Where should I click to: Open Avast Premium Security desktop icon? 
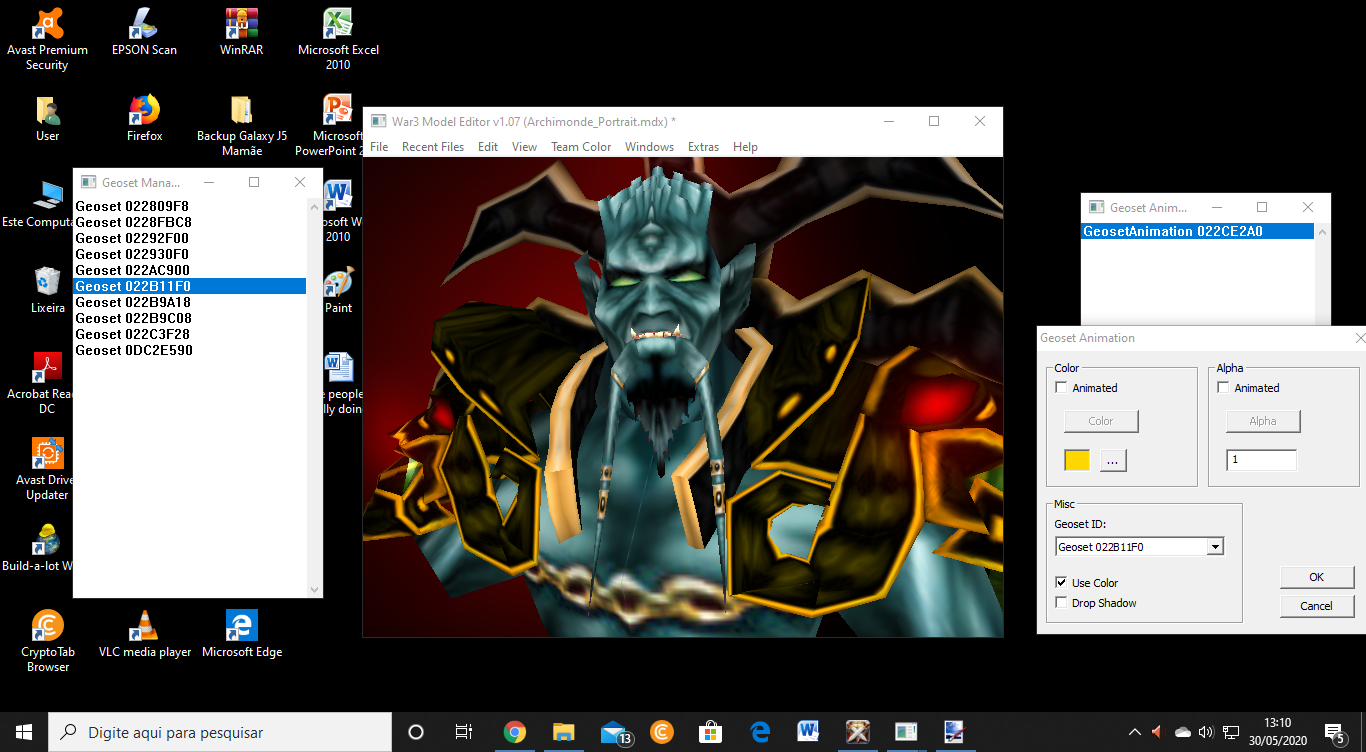pyautogui.click(x=47, y=40)
